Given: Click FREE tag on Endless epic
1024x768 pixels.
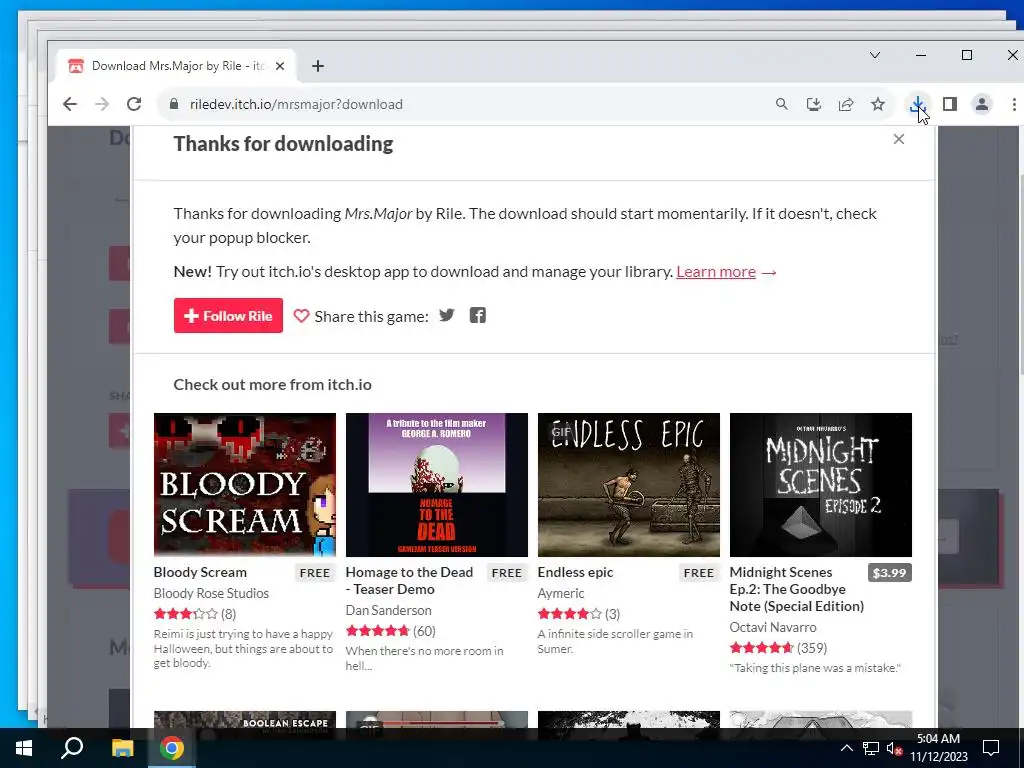Looking at the screenshot, I should click(699, 573).
